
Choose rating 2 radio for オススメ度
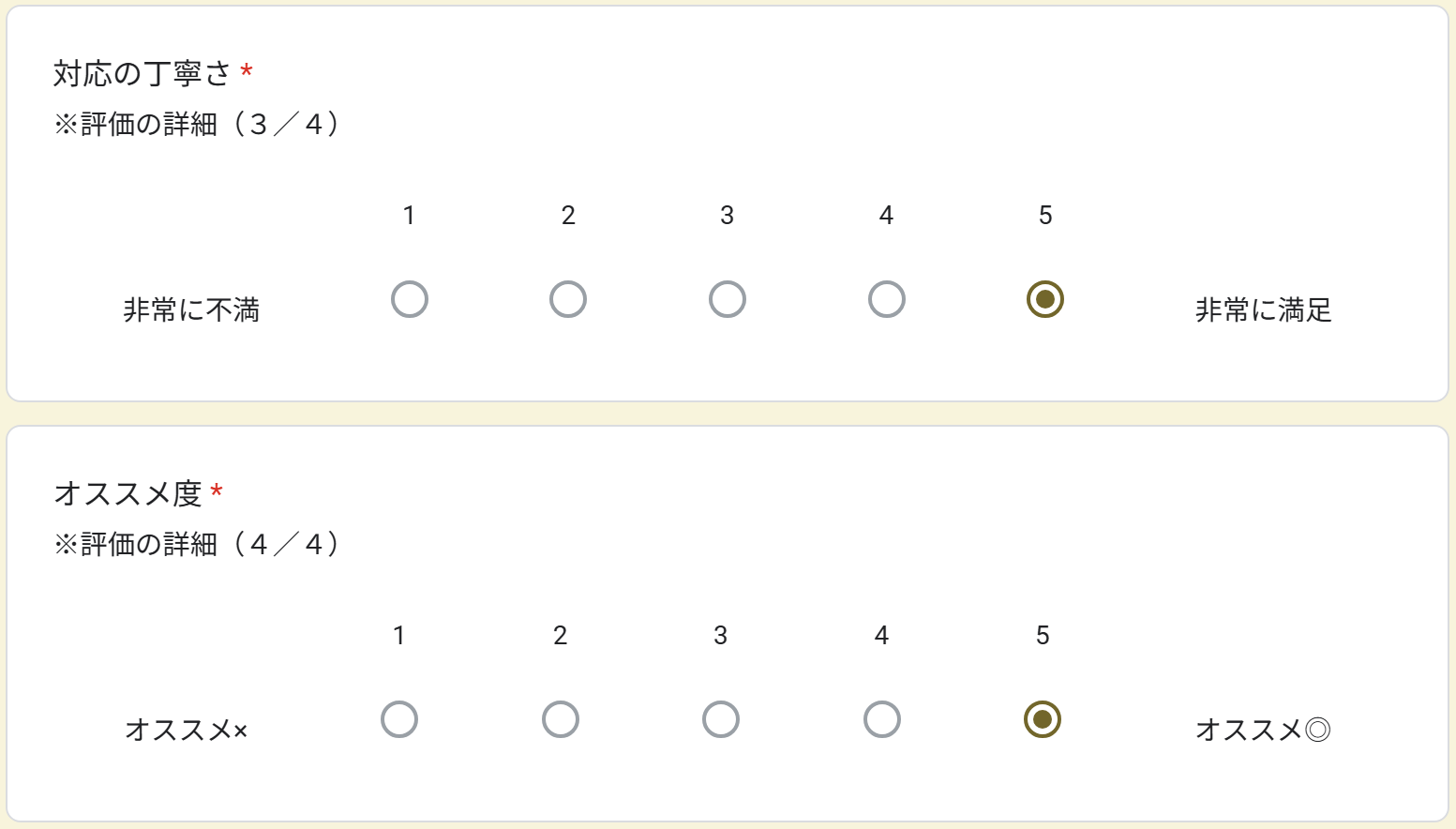click(x=561, y=720)
